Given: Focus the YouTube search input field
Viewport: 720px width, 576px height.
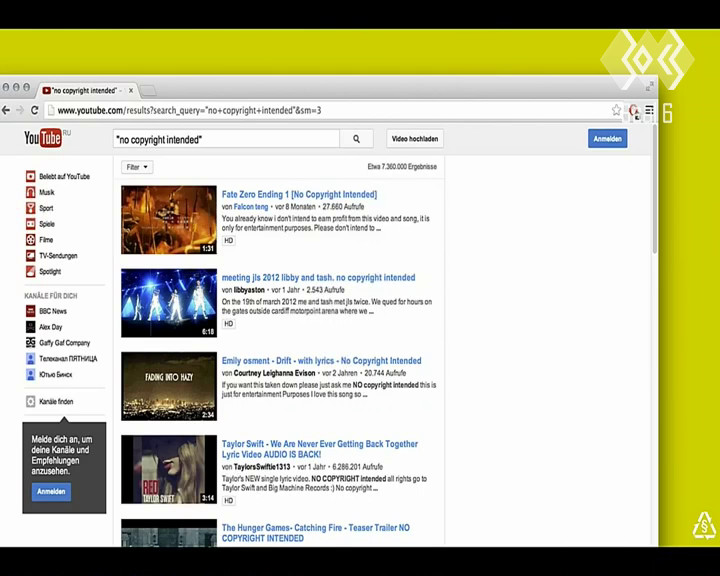Looking at the screenshot, I should (226, 139).
